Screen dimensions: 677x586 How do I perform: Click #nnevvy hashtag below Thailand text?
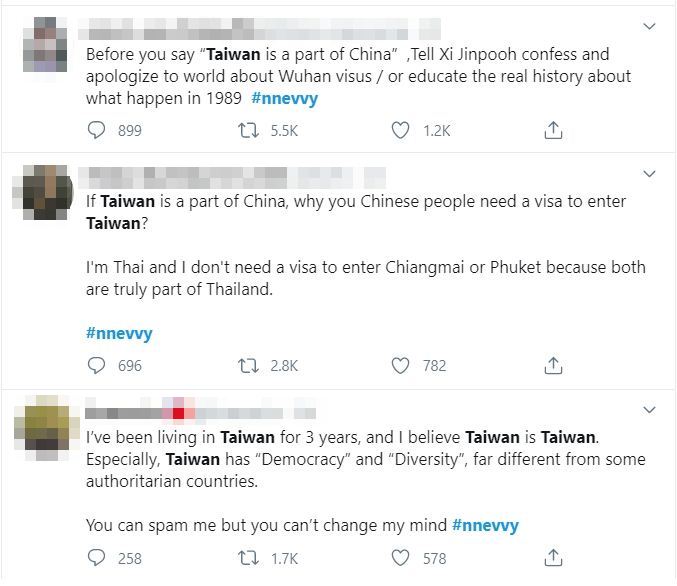(x=119, y=333)
